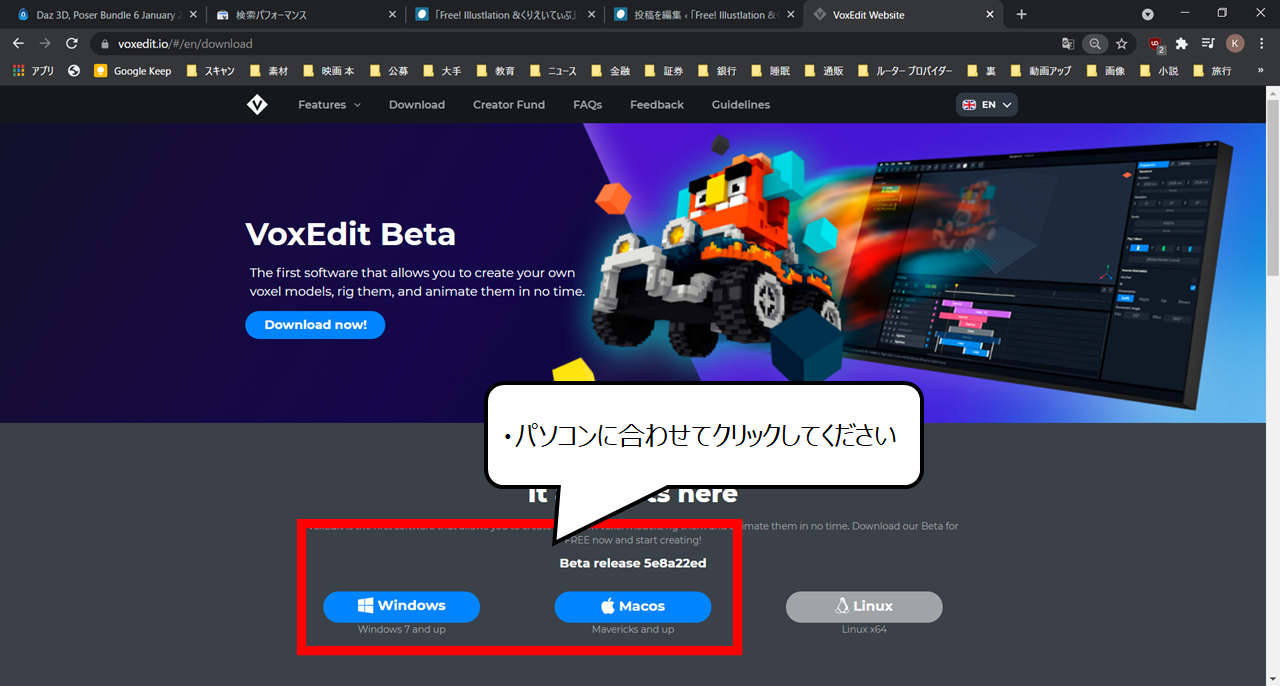Screen dimensions: 1280x686
Task: Open FAQs in the site navigation
Action: [x=587, y=105]
